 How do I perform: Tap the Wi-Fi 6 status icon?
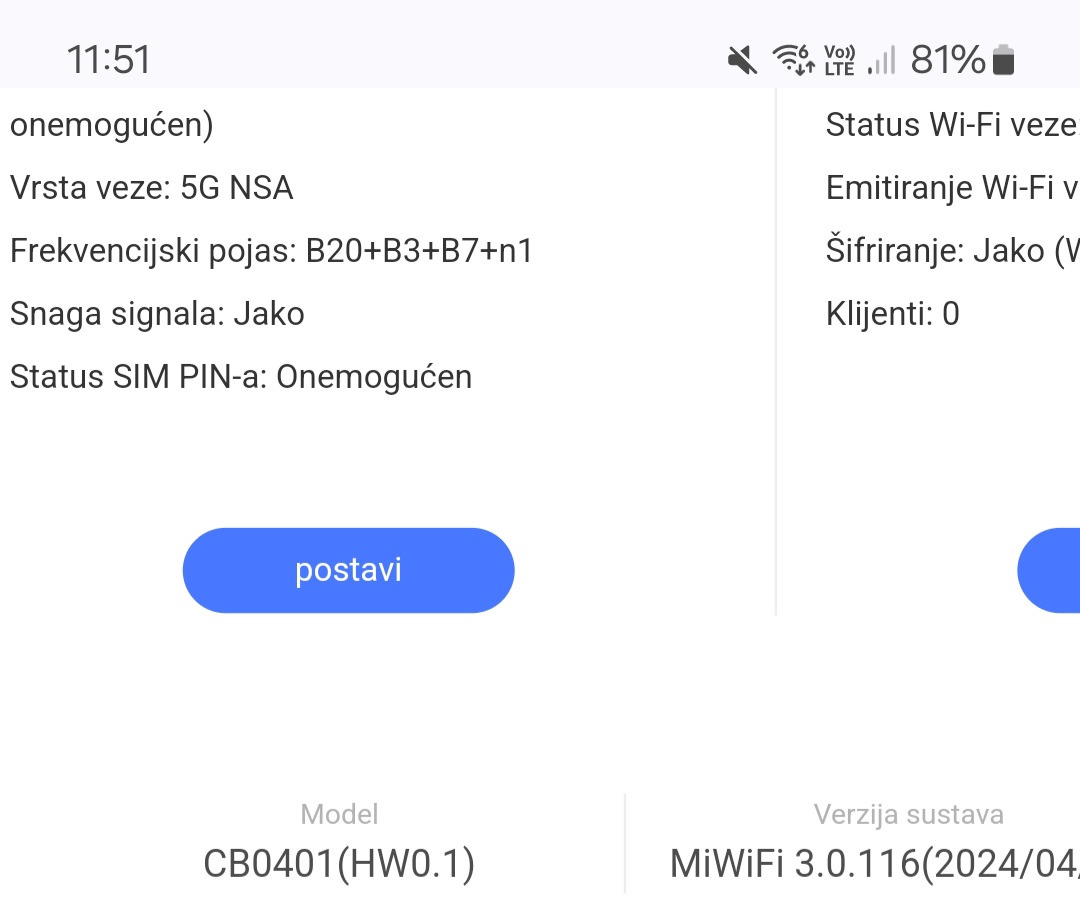coord(794,60)
